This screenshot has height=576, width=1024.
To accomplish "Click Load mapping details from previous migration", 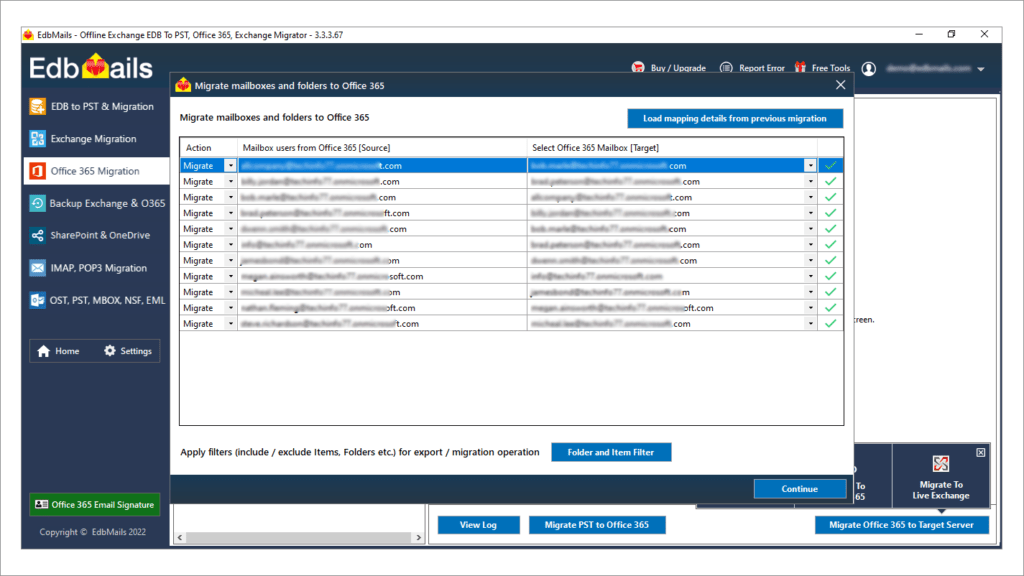I will 735,118.
